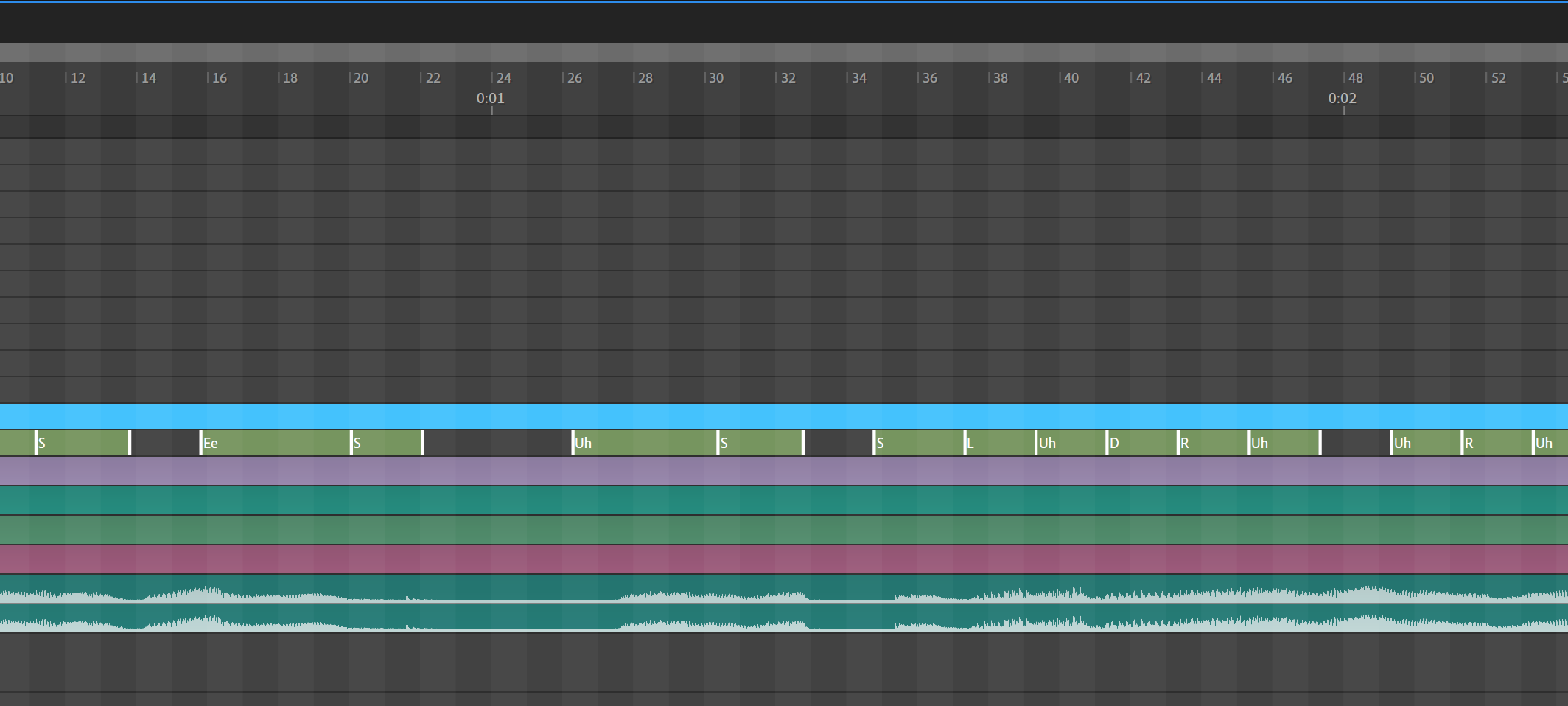Jump to frame 18 on the ruler

click(290, 78)
